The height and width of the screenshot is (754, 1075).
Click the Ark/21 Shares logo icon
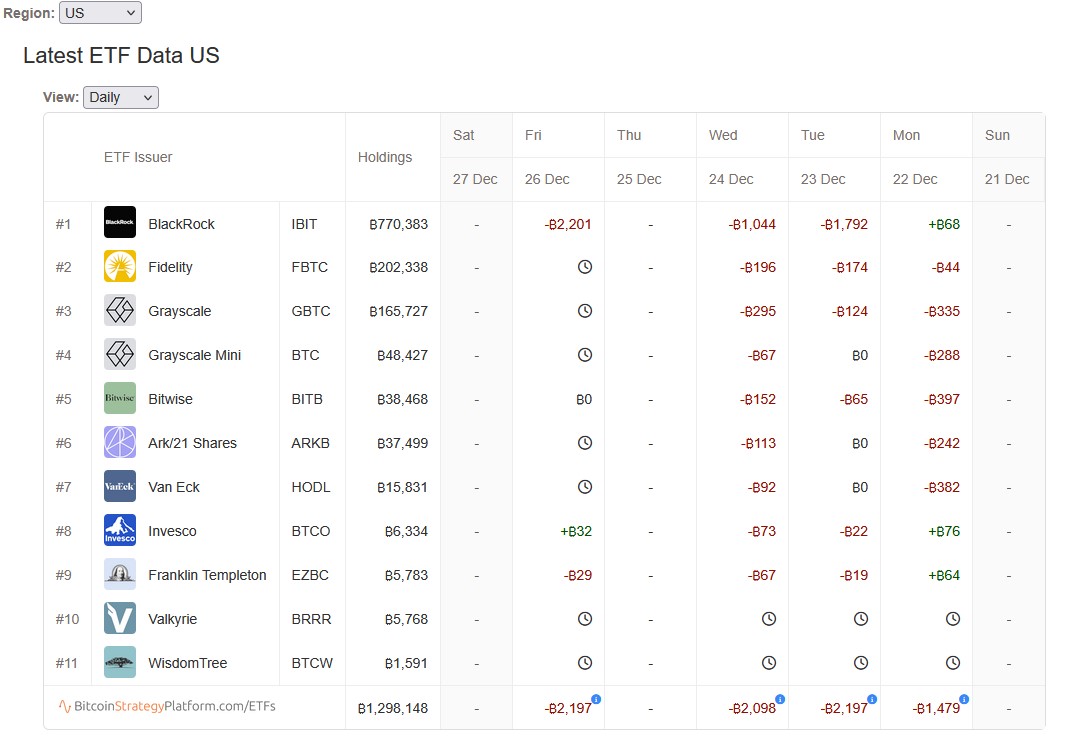tap(120, 443)
